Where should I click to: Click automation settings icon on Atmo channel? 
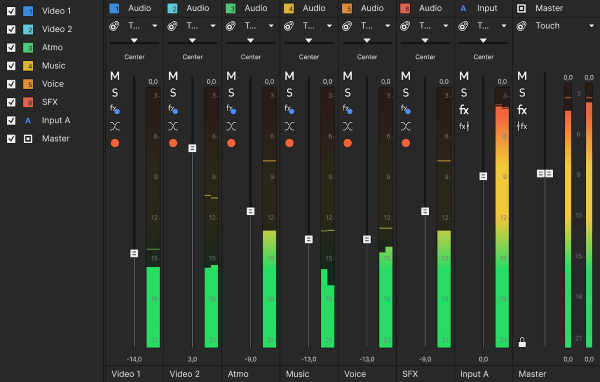point(230,26)
